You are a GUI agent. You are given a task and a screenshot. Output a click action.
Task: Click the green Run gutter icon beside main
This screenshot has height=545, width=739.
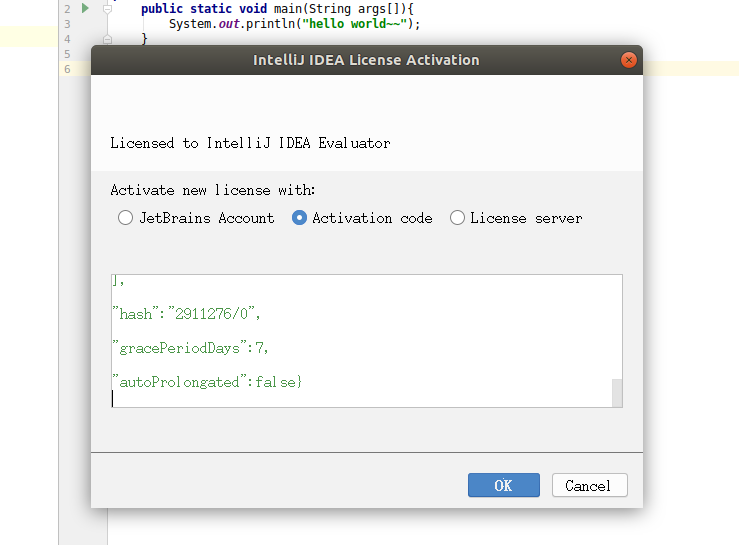pos(85,8)
